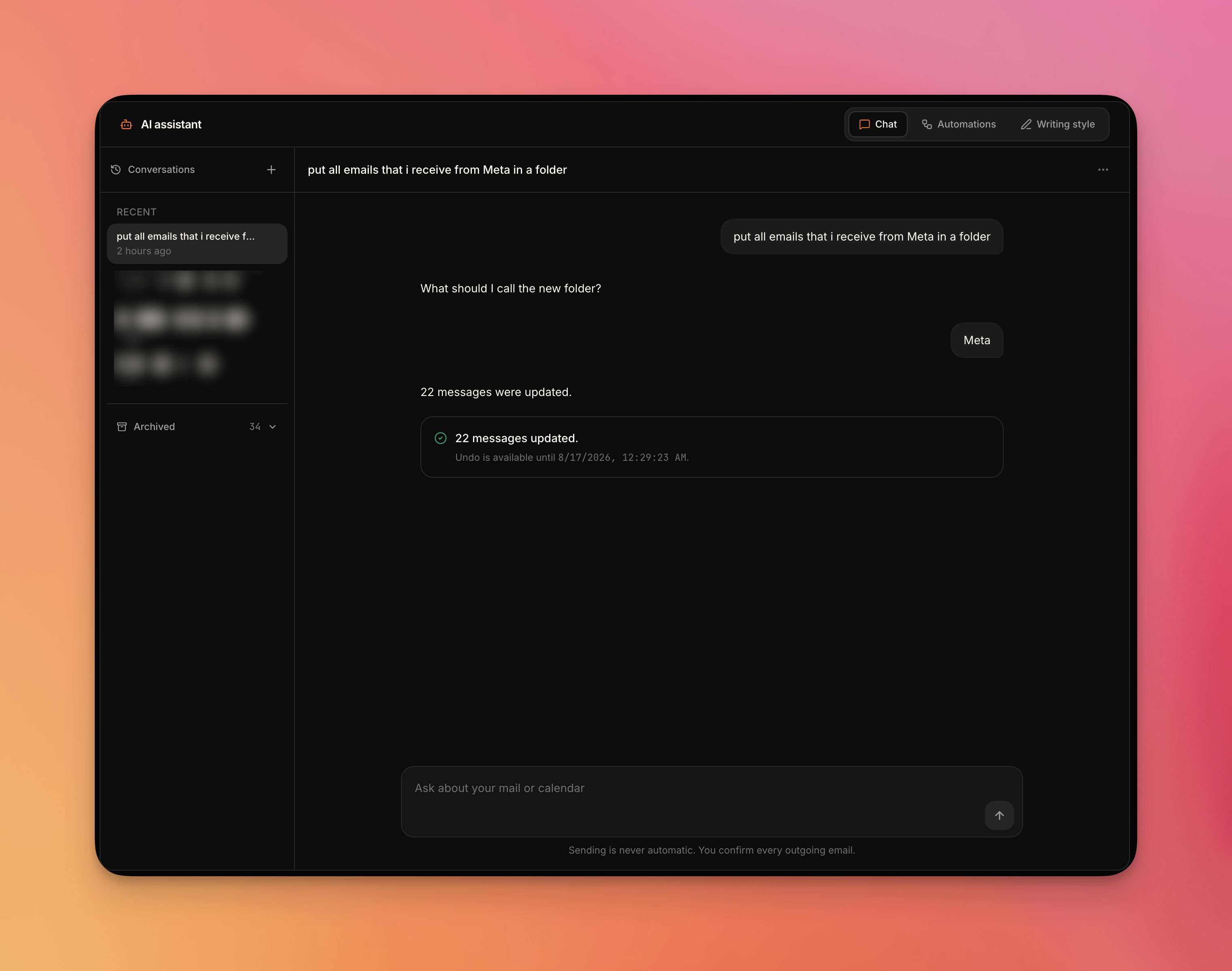Click the RECENT section label
The width and height of the screenshot is (1232, 971).
(x=136, y=212)
